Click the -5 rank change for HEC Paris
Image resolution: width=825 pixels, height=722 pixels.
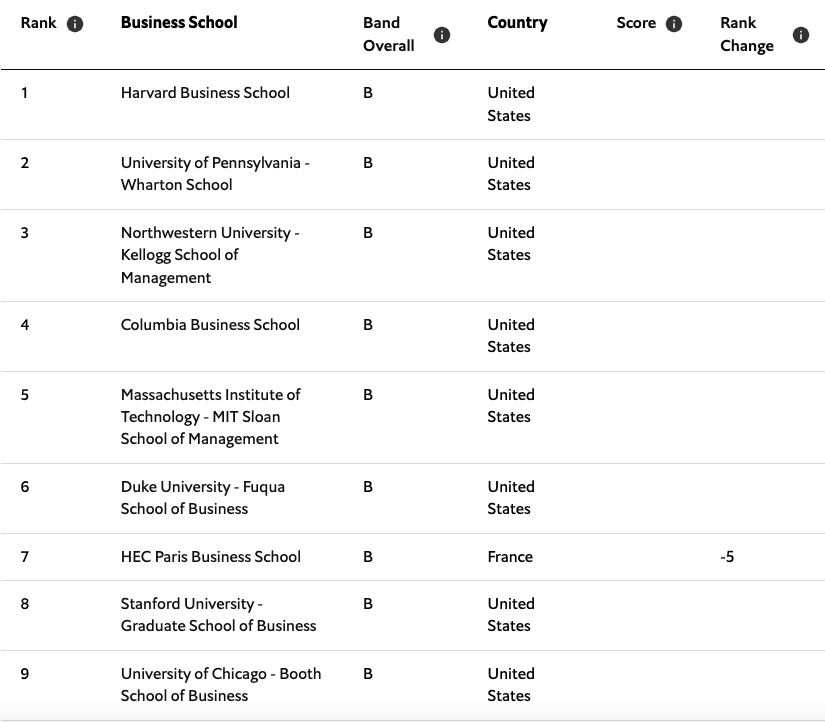coord(727,556)
